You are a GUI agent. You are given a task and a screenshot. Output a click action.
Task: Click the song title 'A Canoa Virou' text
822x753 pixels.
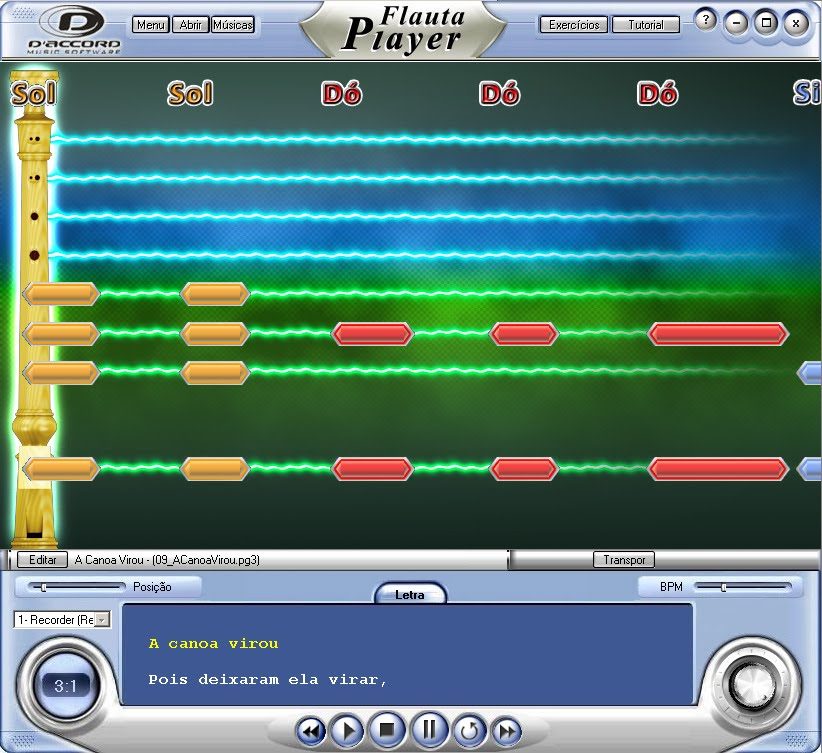point(109,560)
